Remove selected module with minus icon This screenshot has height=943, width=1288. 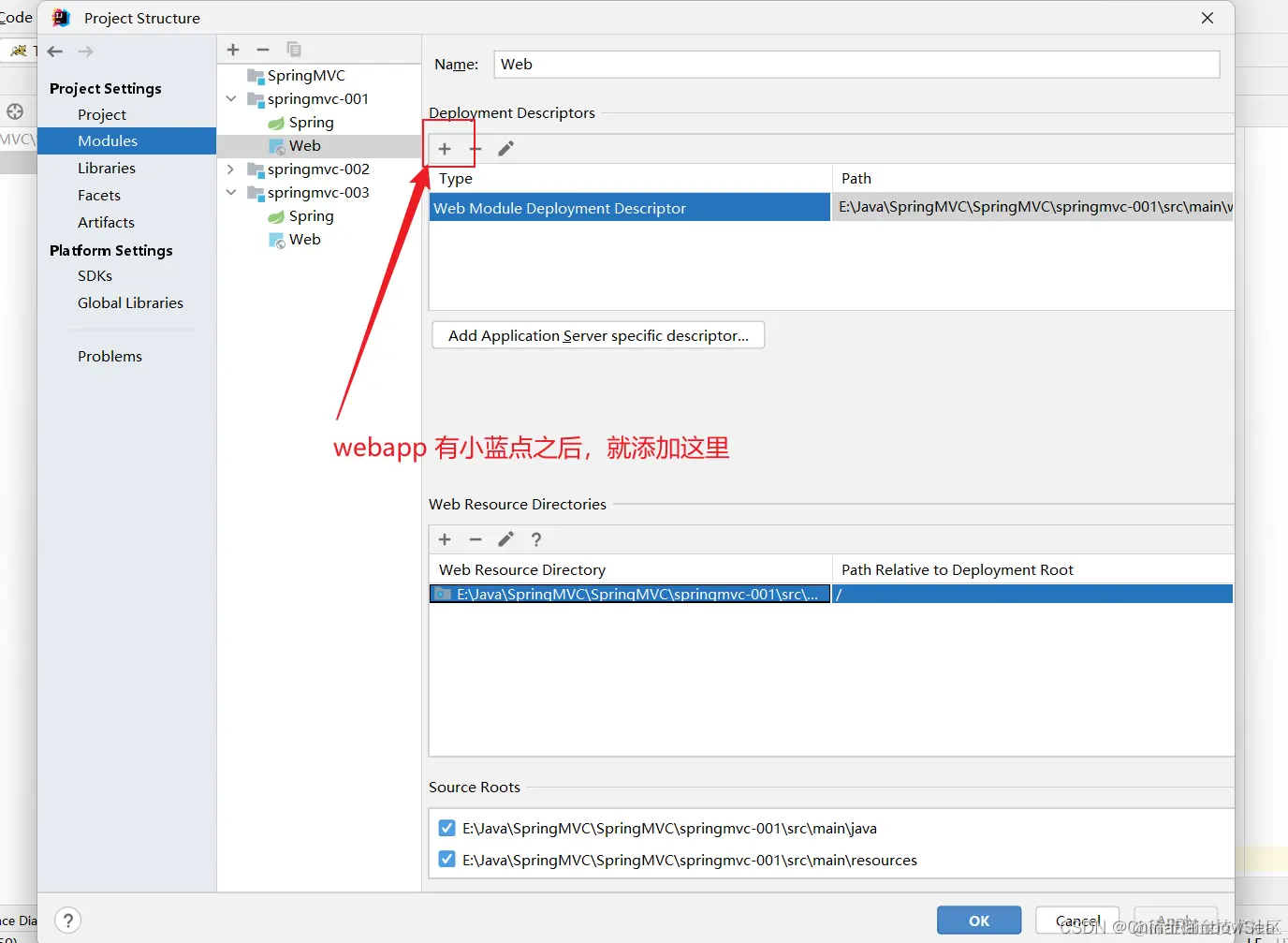tap(263, 50)
